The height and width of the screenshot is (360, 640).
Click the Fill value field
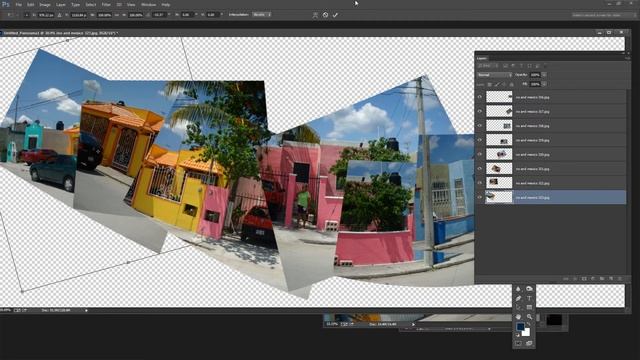click(x=535, y=84)
